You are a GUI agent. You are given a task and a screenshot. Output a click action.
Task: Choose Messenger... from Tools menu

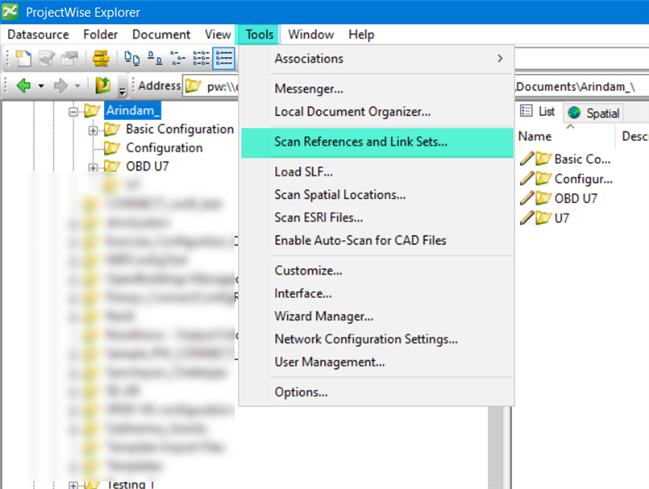tap(377, 89)
